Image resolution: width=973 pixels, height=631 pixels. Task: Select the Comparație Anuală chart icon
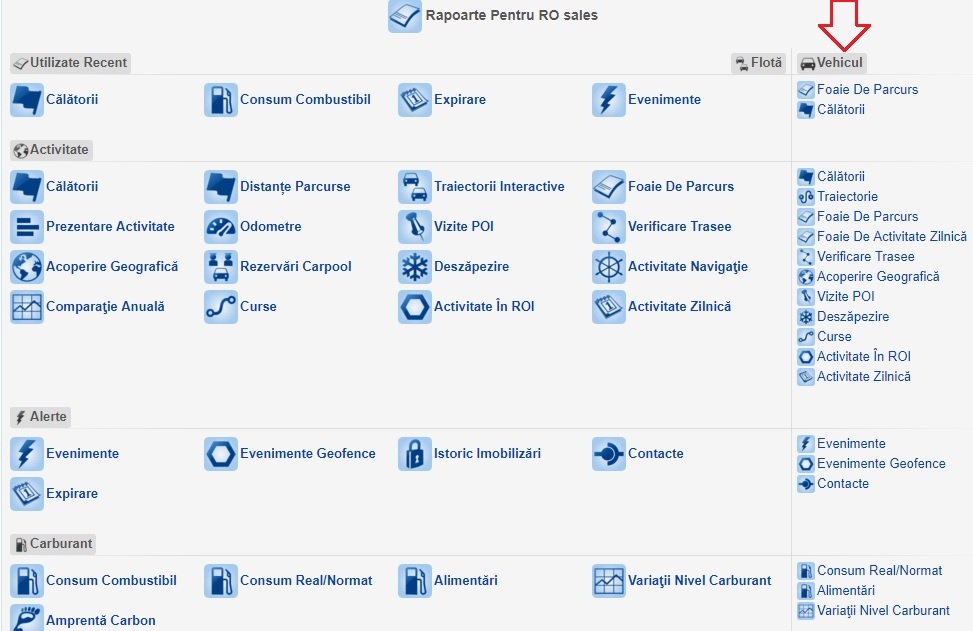[26, 307]
